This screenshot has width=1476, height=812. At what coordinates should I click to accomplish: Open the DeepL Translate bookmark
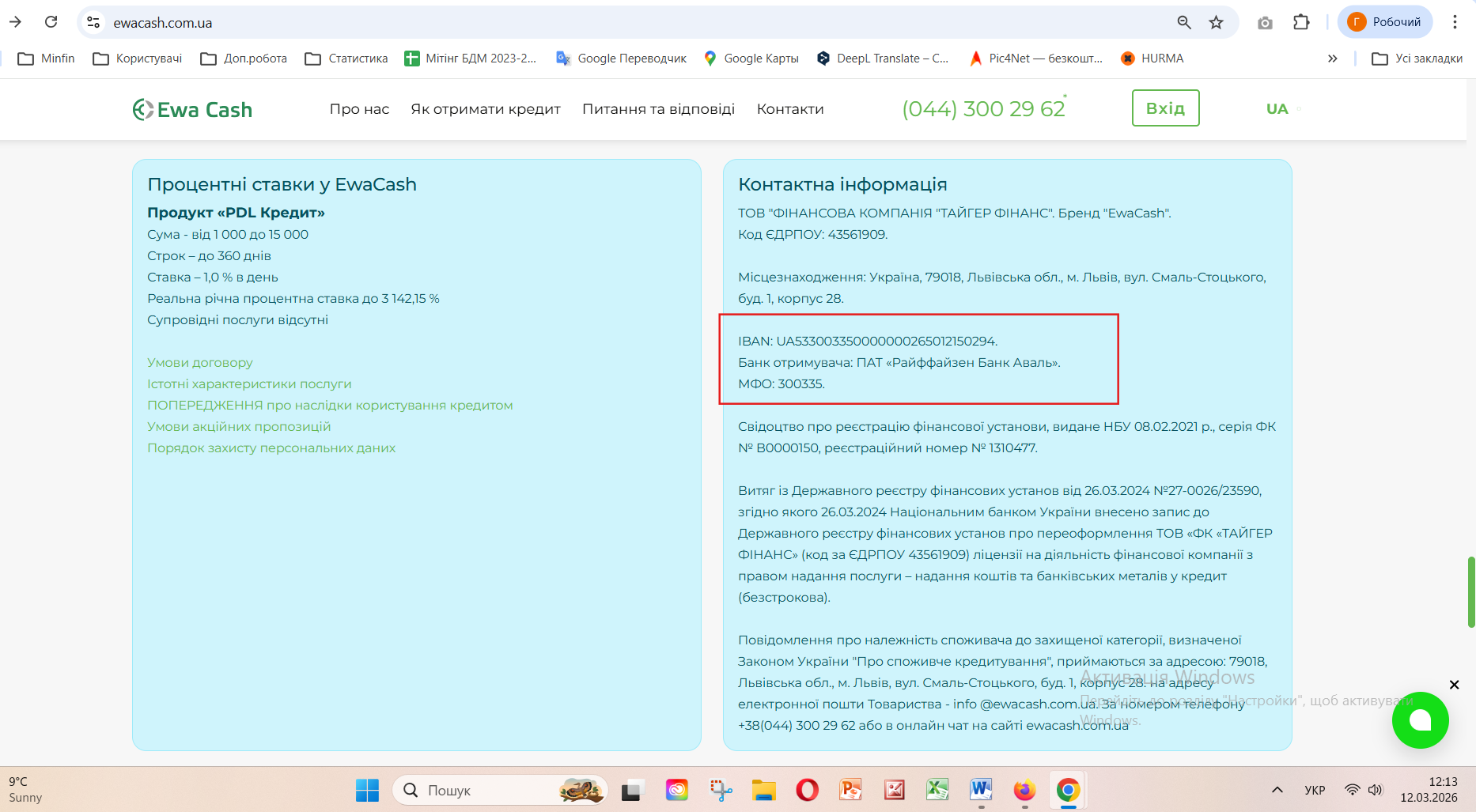click(883, 59)
